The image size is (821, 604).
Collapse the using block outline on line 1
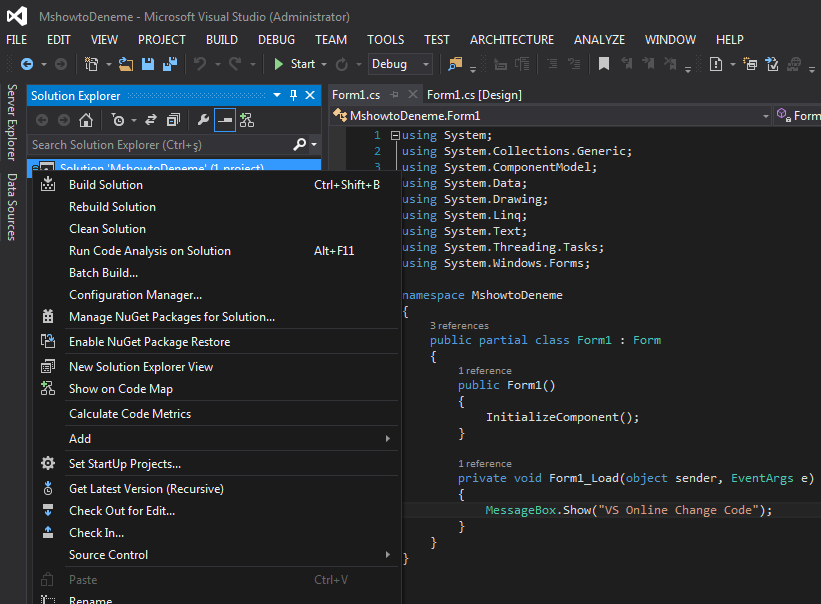tap(395, 136)
